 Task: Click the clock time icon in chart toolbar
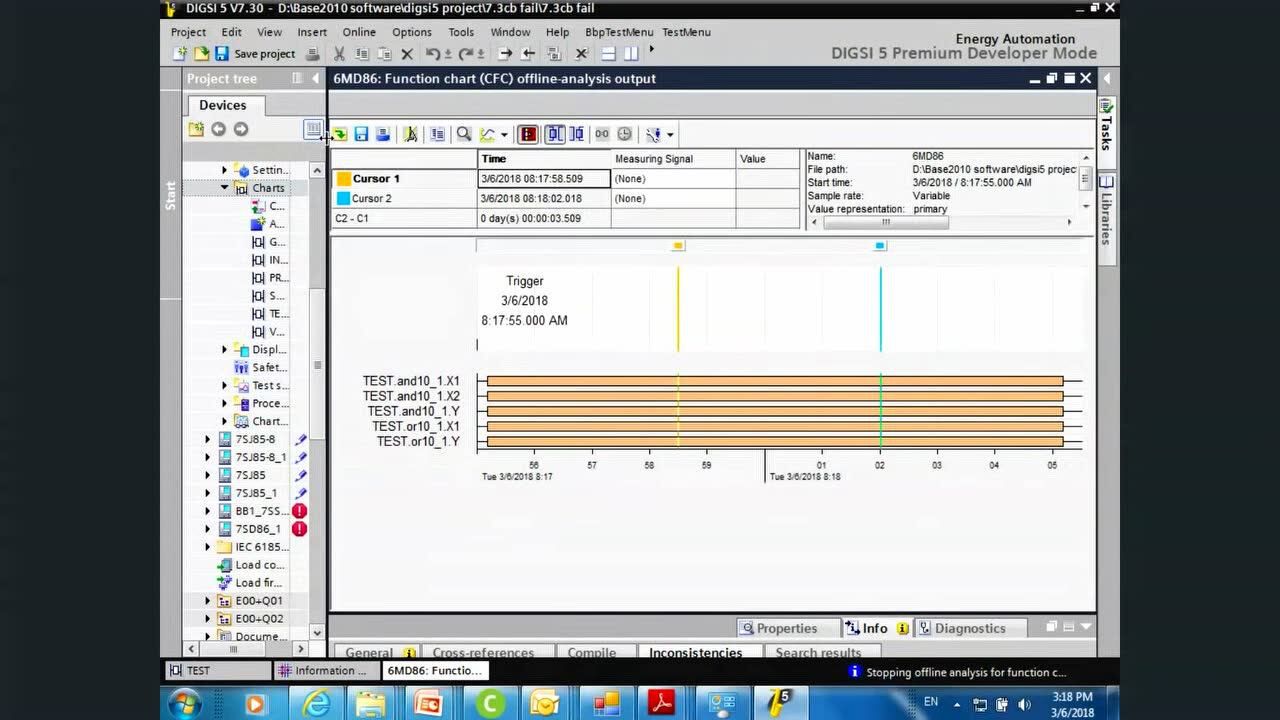point(625,134)
